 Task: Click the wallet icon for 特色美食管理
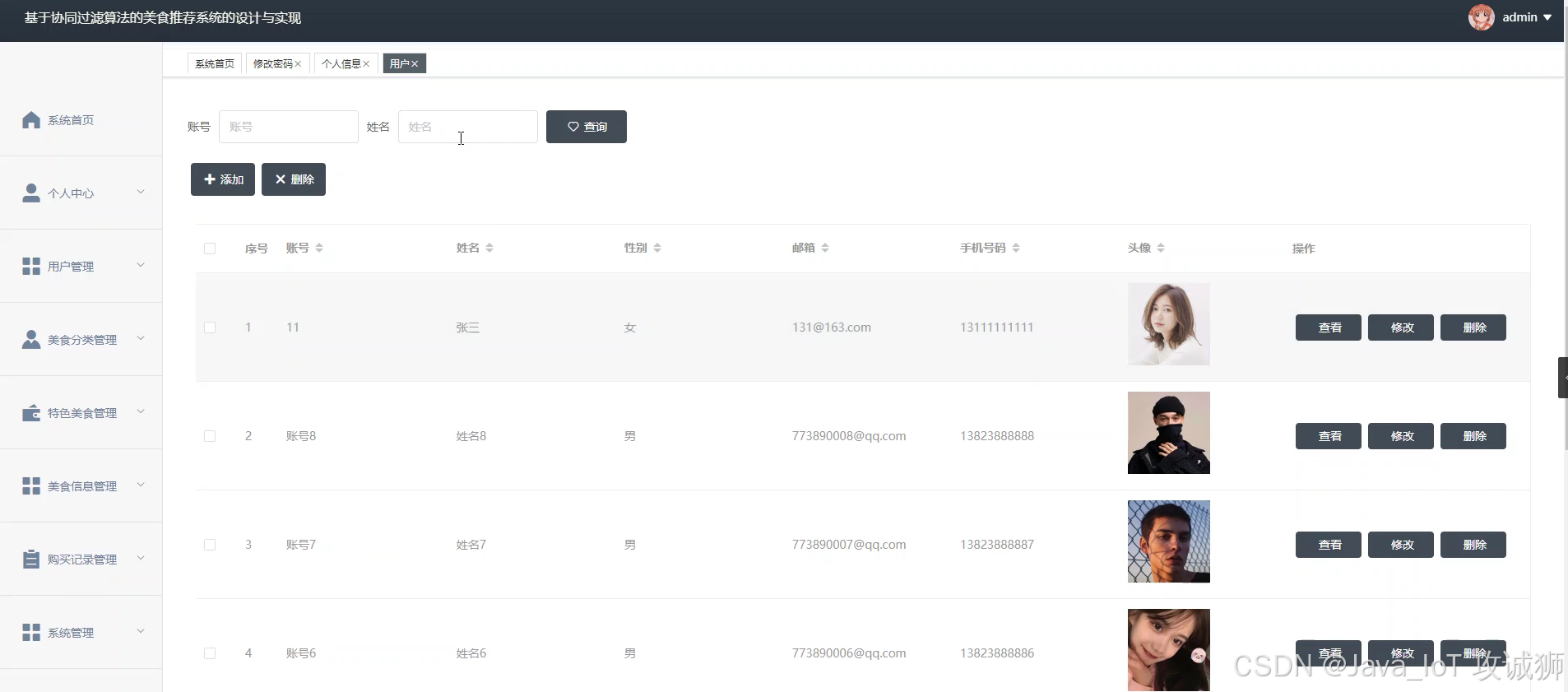click(31, 413)
